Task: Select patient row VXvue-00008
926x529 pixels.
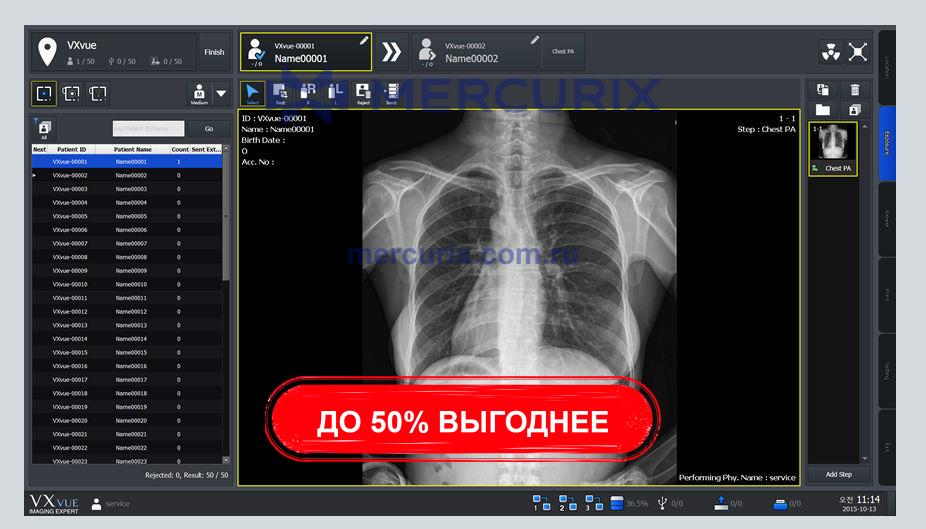Action: [127, 257]
